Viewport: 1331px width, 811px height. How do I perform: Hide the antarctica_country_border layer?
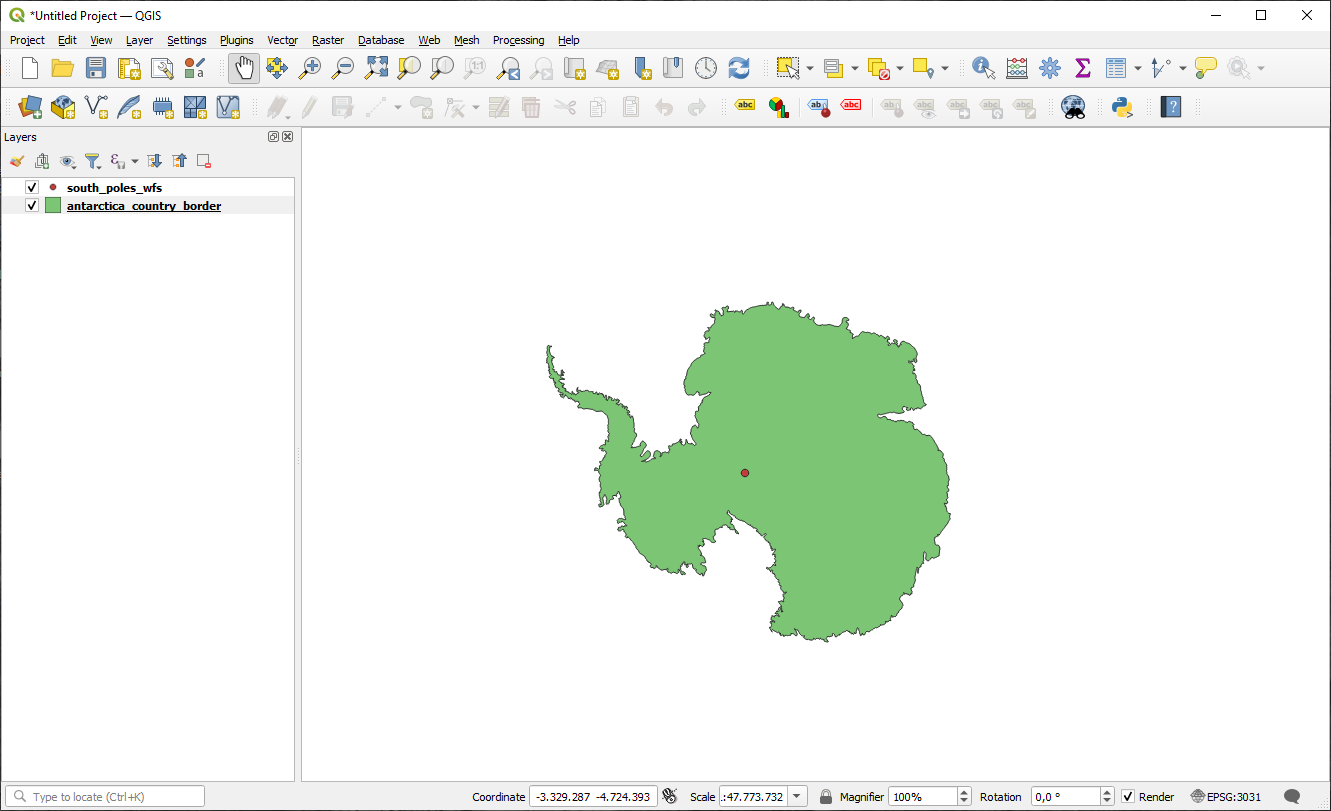pyautogui.click(x=32, y=206)
